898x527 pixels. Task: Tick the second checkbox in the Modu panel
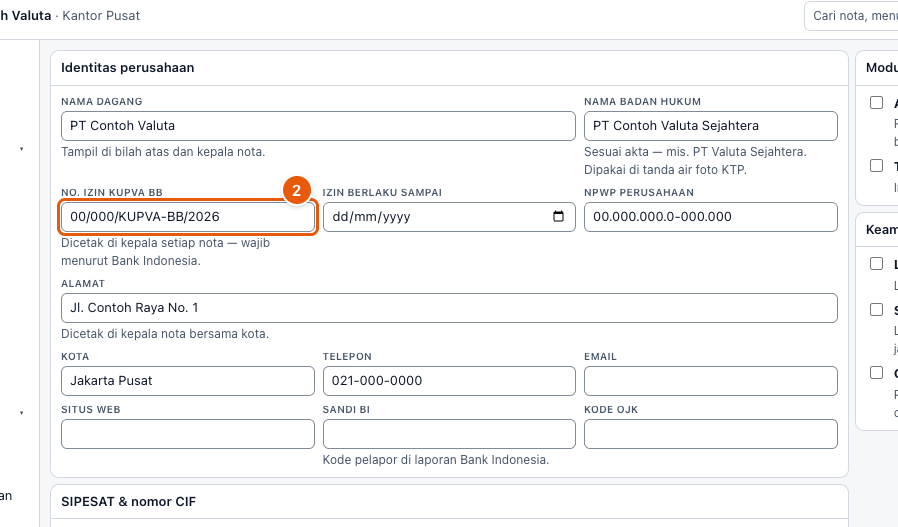876,166
